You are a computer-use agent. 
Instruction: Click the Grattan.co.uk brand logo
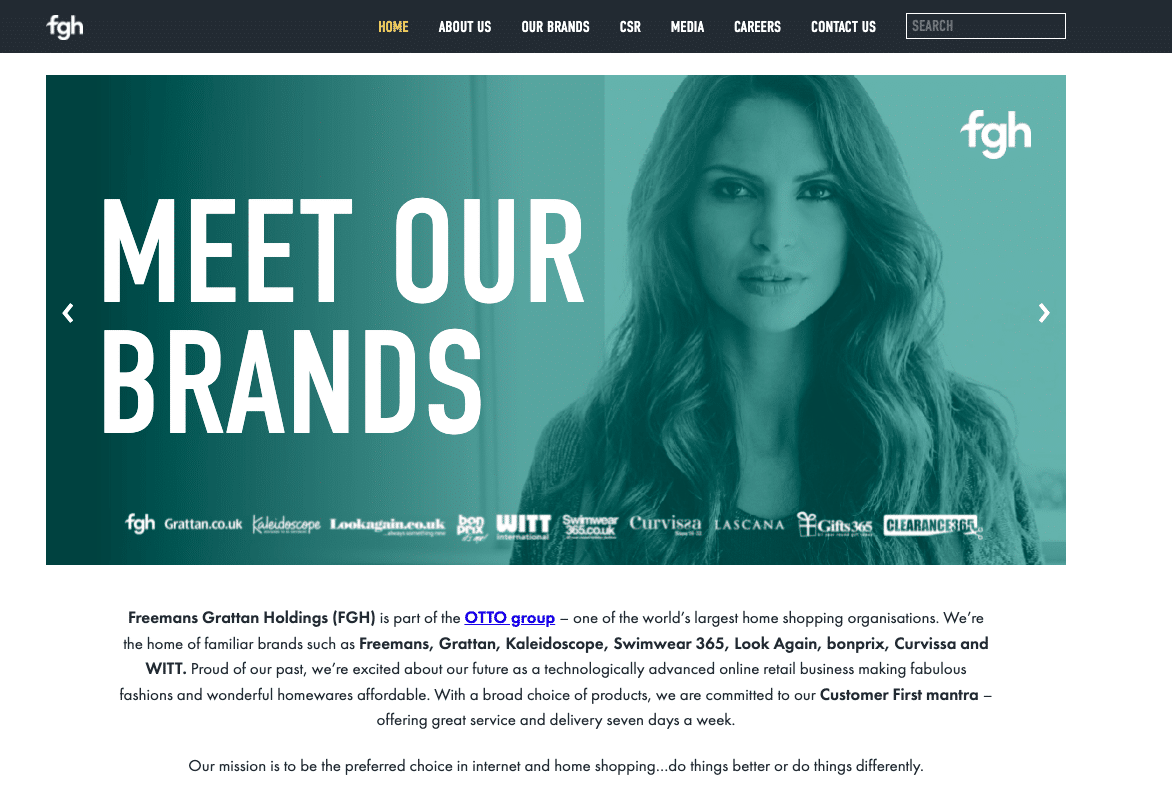tap(203, 524)
